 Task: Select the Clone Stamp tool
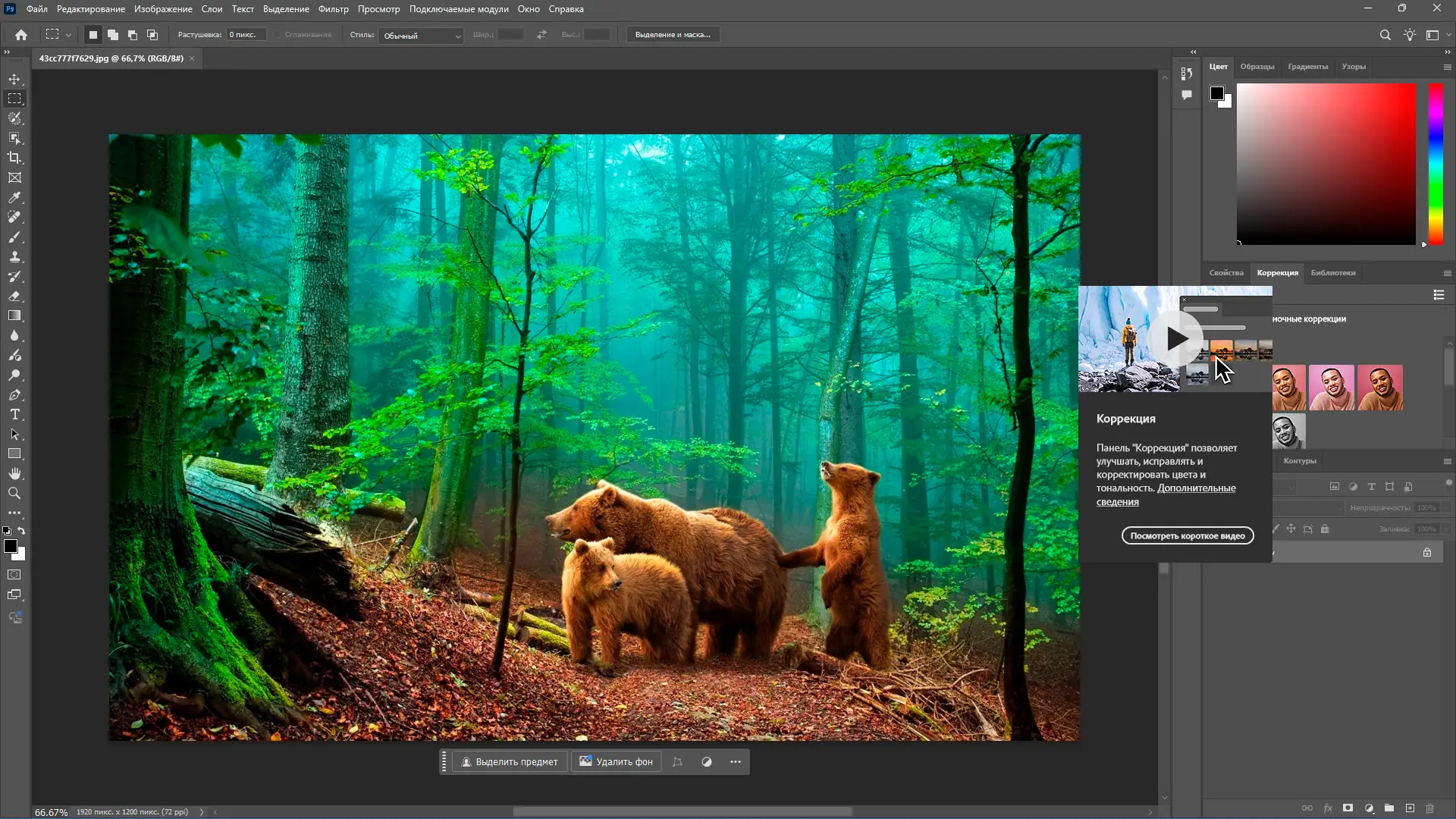click(x=14, y=257)
